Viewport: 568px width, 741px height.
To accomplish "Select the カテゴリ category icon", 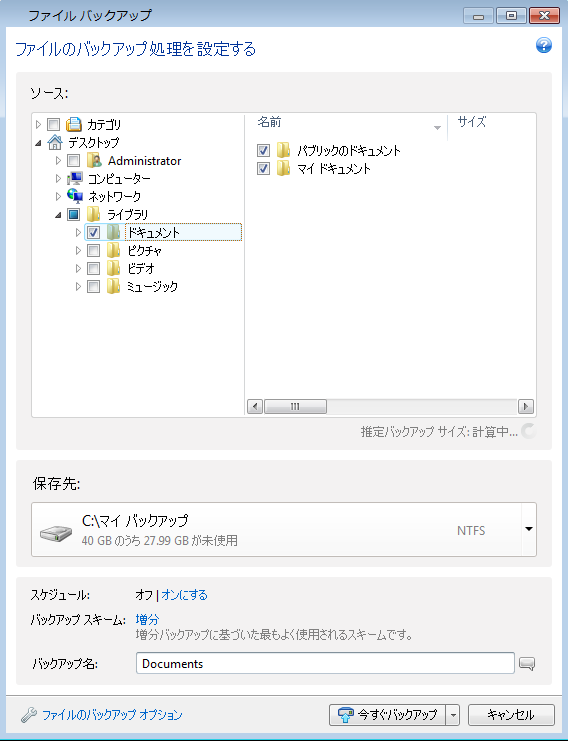I will pyautogui.click(x=74, y=124).
